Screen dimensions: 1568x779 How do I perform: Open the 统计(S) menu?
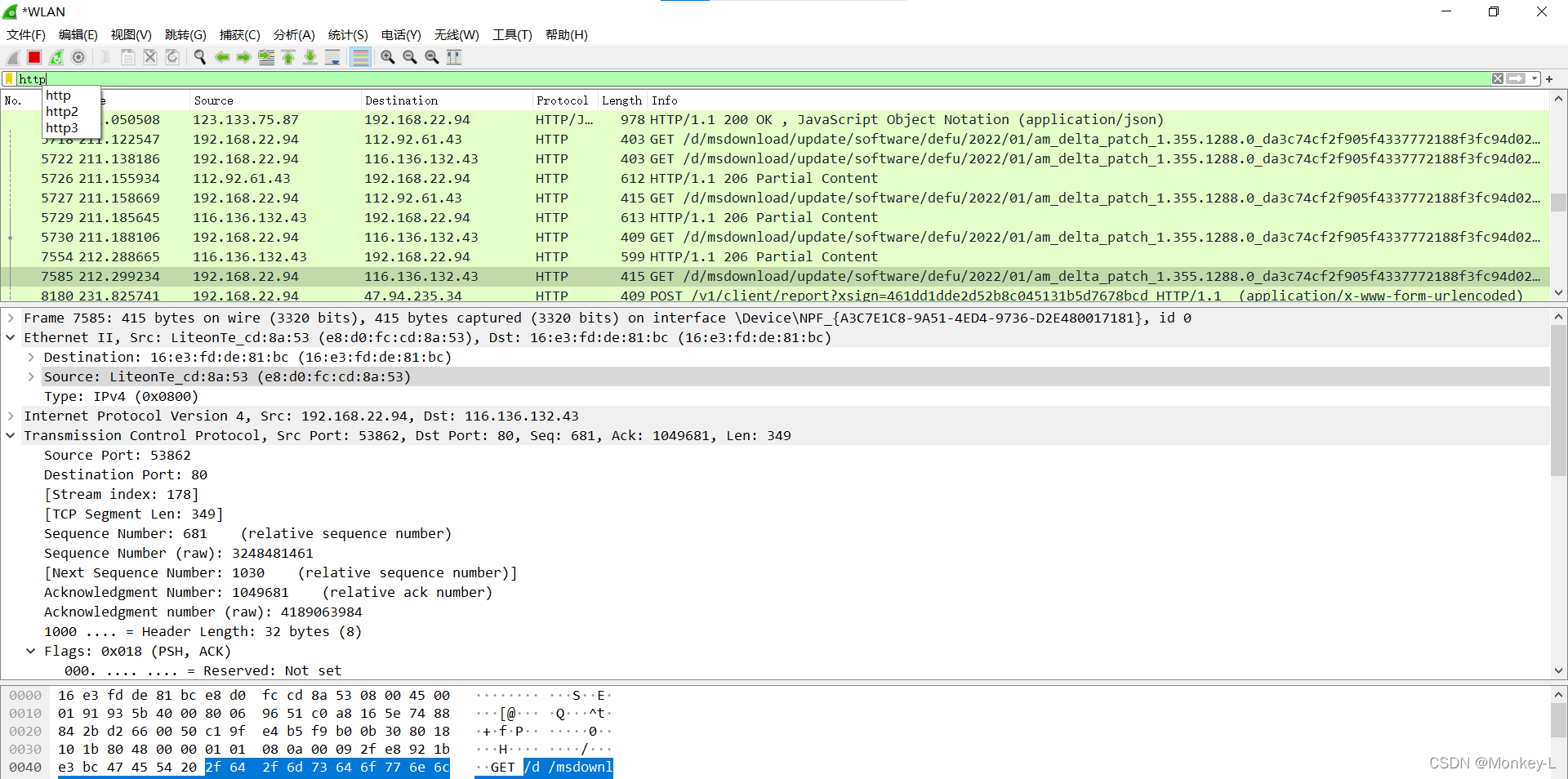348,35
